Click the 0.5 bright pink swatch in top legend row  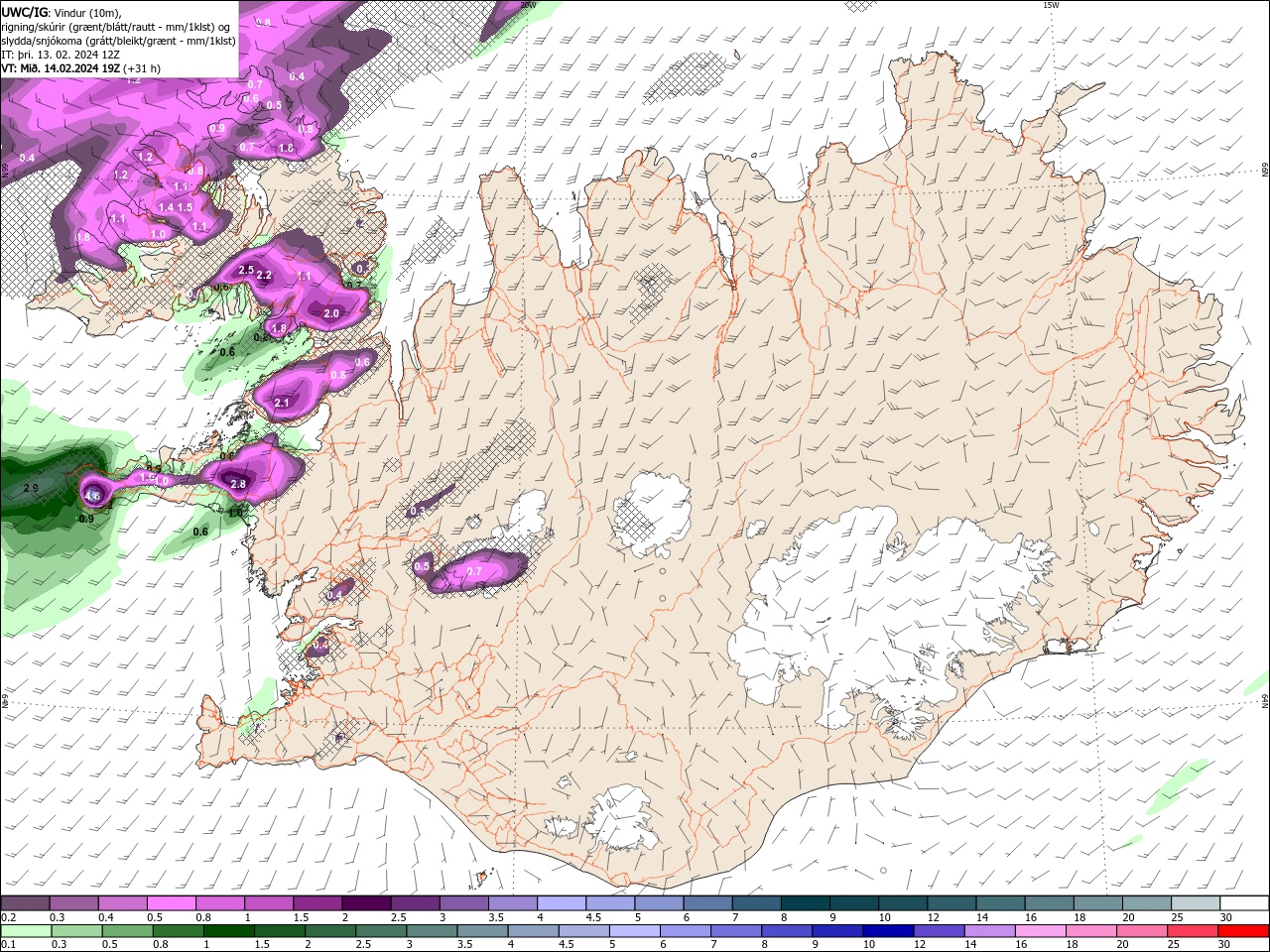pyautogui.click(x=172, y=903)
